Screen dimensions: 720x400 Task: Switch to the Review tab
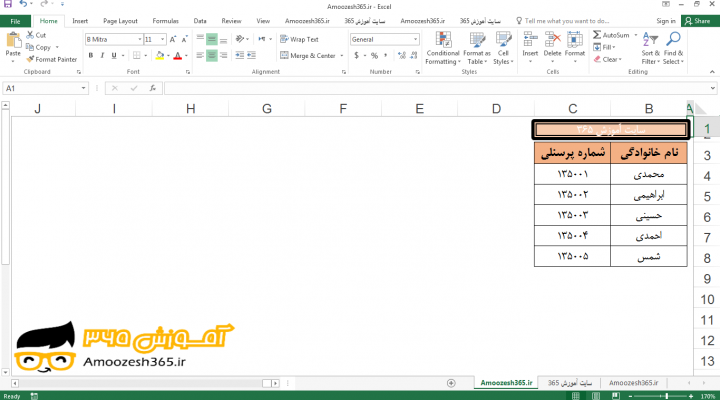coord(231,21)
